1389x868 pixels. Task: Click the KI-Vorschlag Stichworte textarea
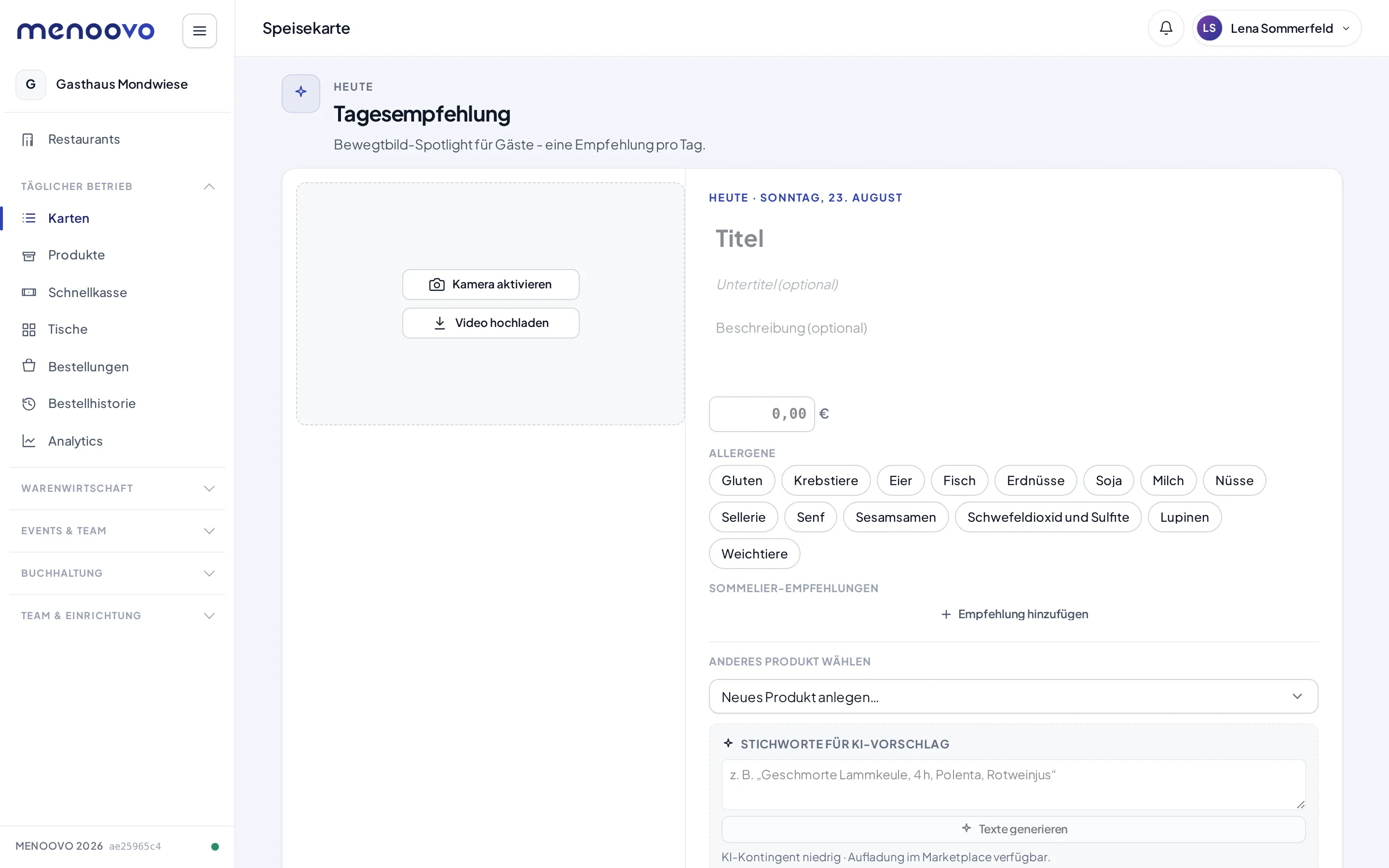[1013, 784]
